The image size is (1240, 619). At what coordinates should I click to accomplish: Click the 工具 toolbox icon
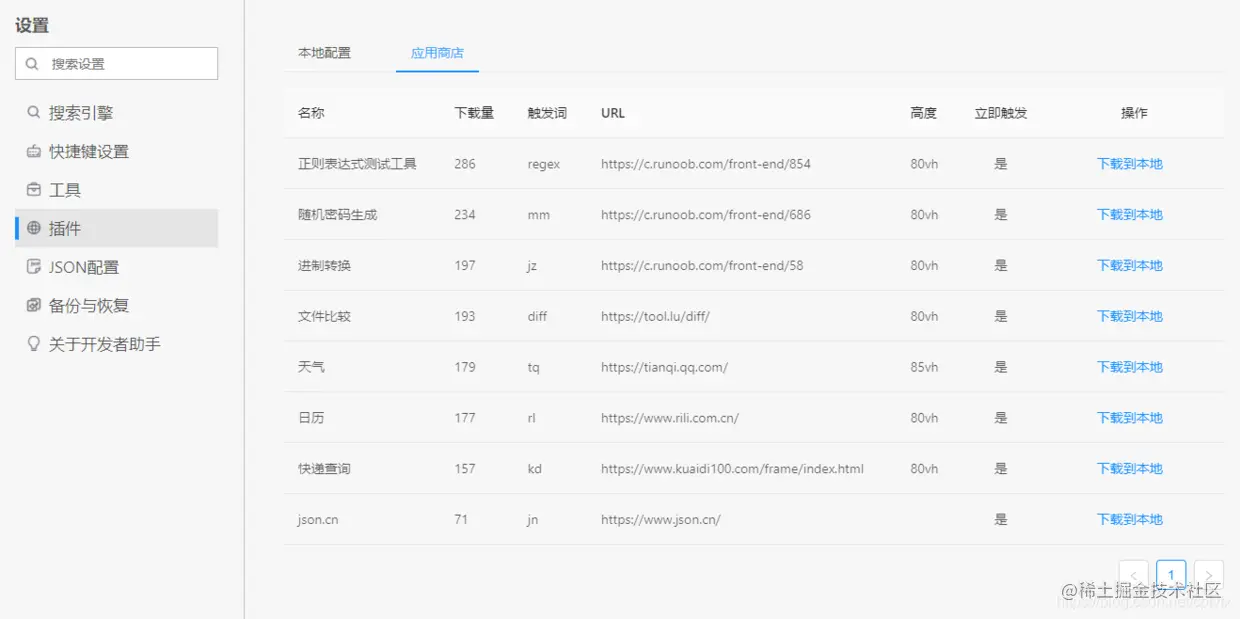tap(34, 190)
